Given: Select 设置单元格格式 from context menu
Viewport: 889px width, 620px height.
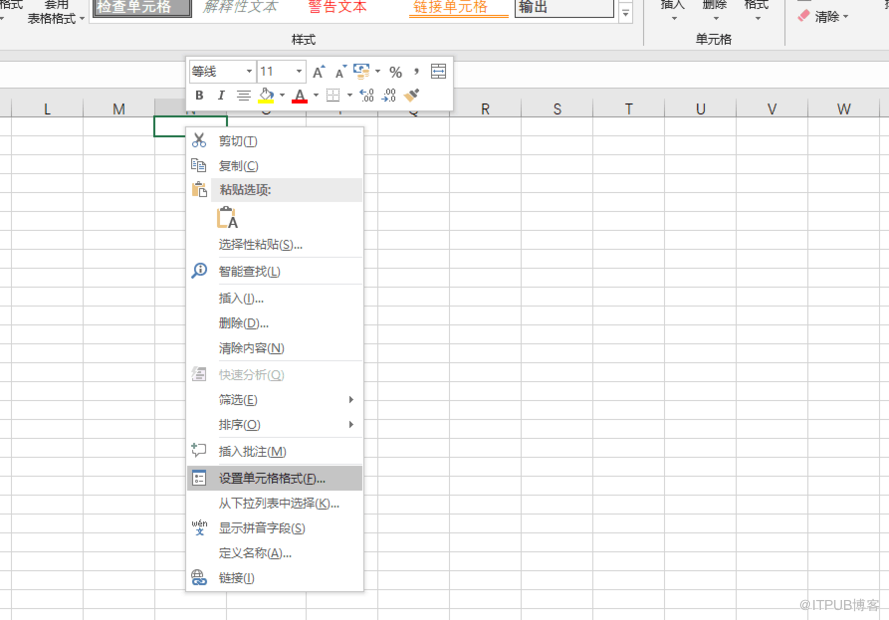Looking at the screenshot, I should pos(272,478).
